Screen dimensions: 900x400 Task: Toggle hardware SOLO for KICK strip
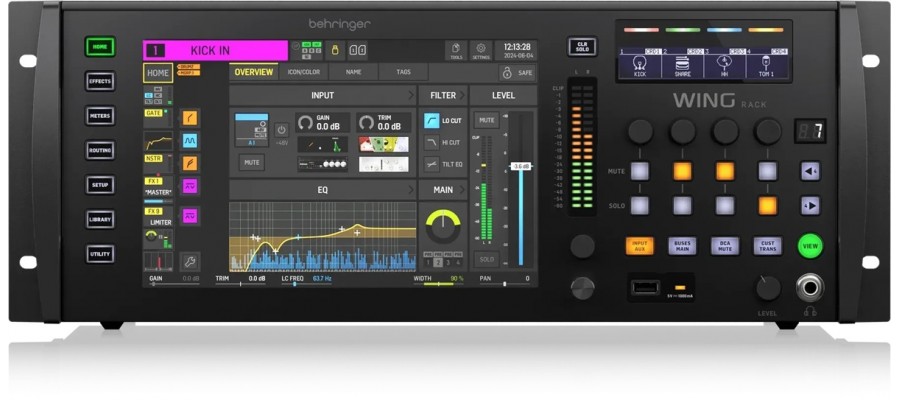pyautogui.click(x=639, y=205)
